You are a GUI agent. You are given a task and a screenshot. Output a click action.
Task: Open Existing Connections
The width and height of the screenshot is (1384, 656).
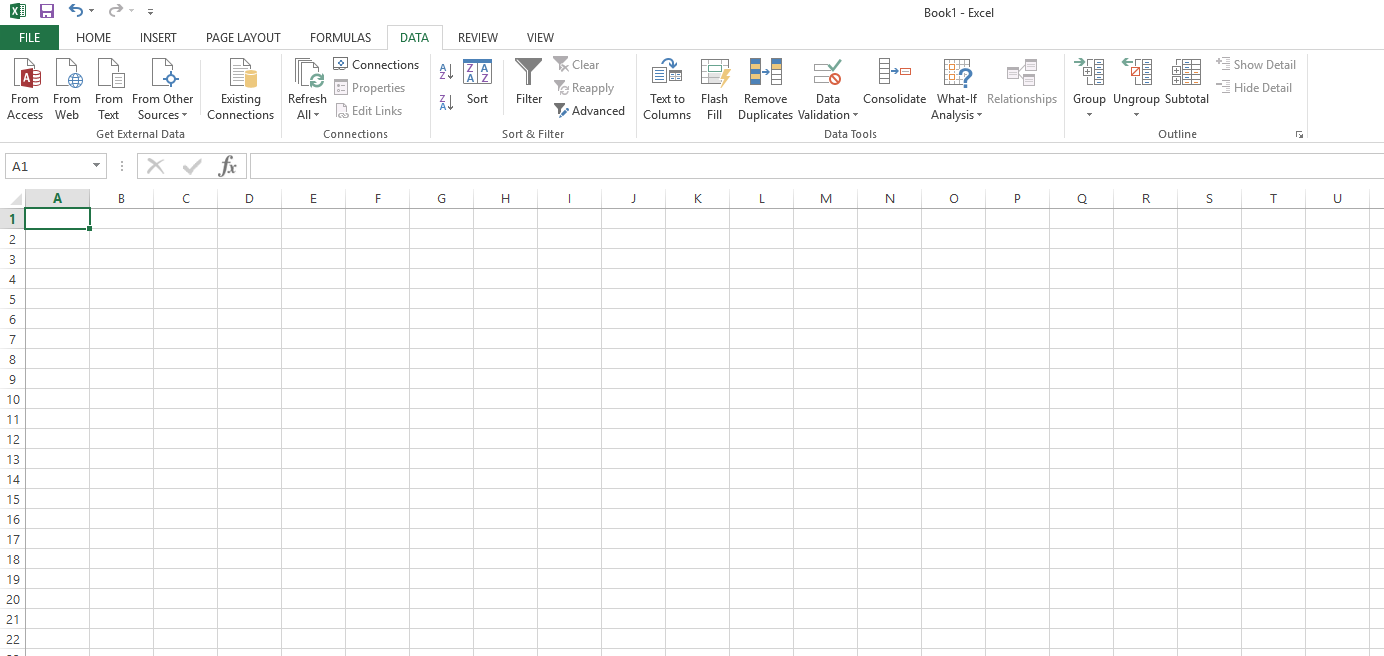[x=240, y=89]
